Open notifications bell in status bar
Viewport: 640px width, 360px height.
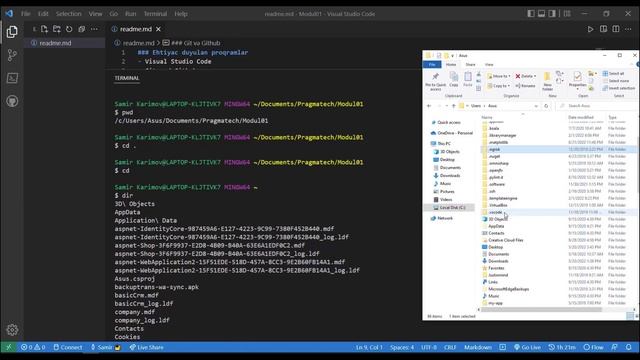pyautogui.click(x=629, y=347)
